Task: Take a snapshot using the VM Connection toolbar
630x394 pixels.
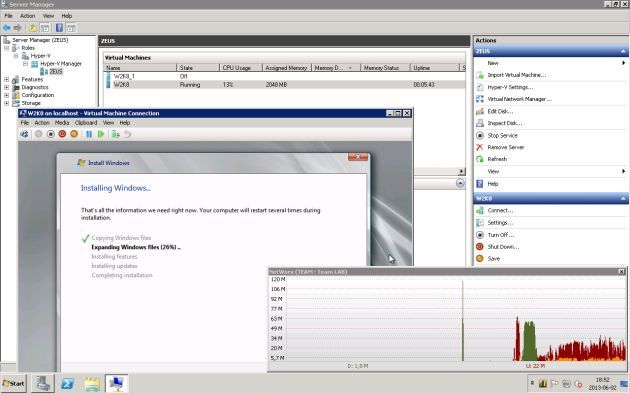Action: pos(116,134)
